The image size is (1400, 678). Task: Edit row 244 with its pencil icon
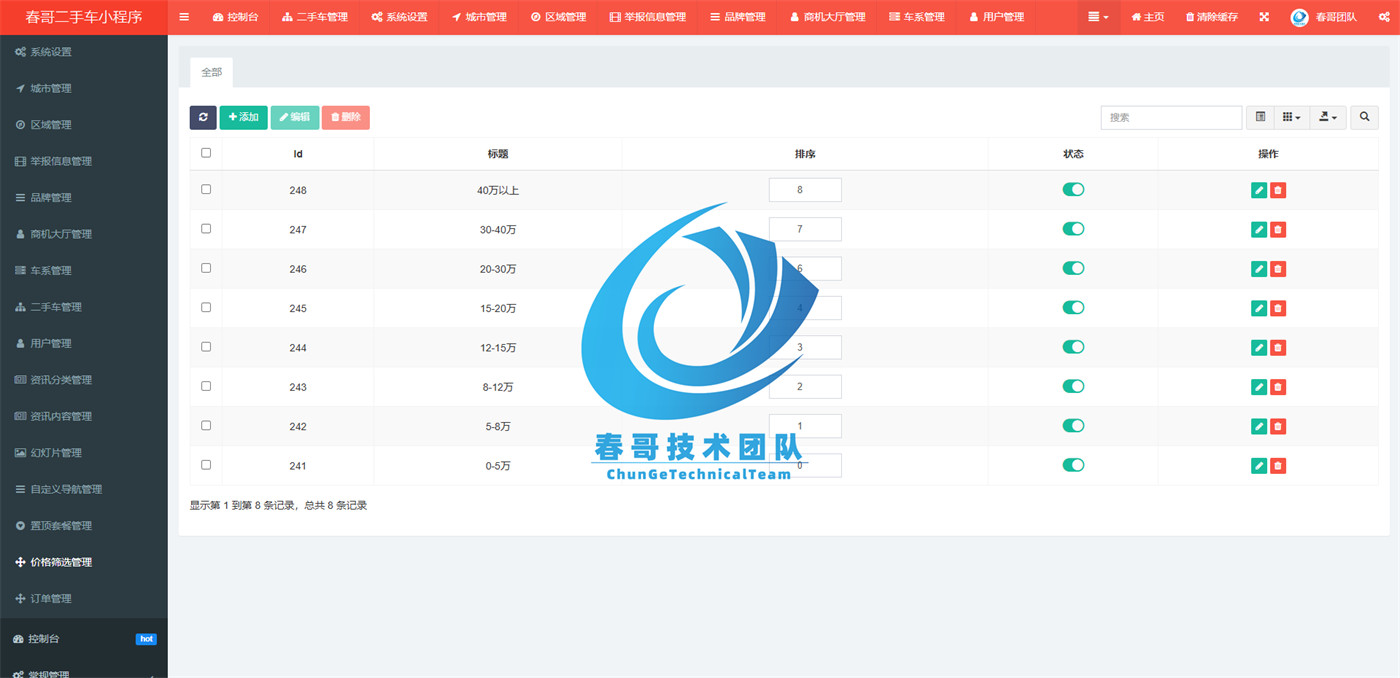click(1259, 347)
